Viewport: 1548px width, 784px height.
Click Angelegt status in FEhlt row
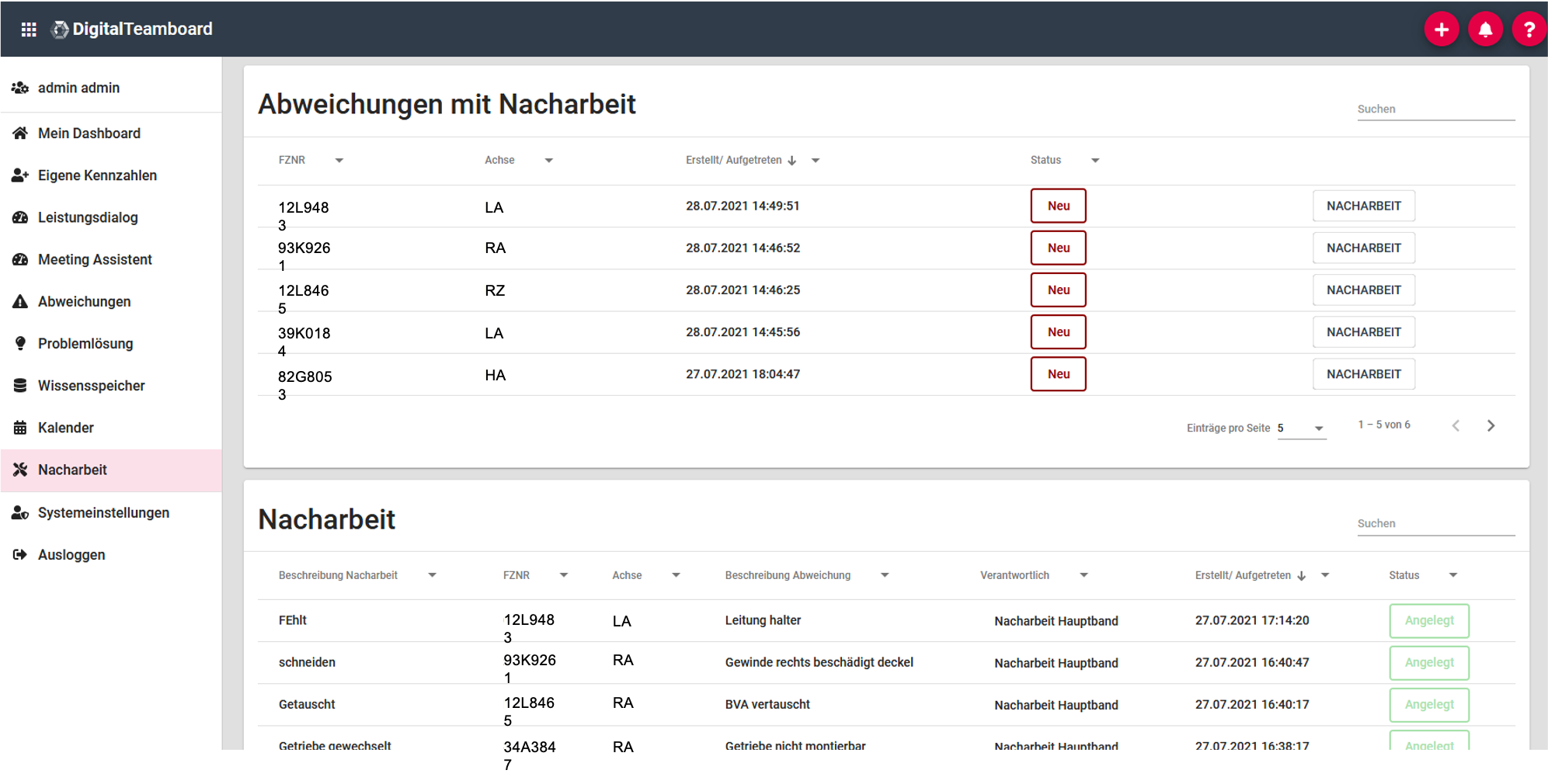coord(1429,620)
